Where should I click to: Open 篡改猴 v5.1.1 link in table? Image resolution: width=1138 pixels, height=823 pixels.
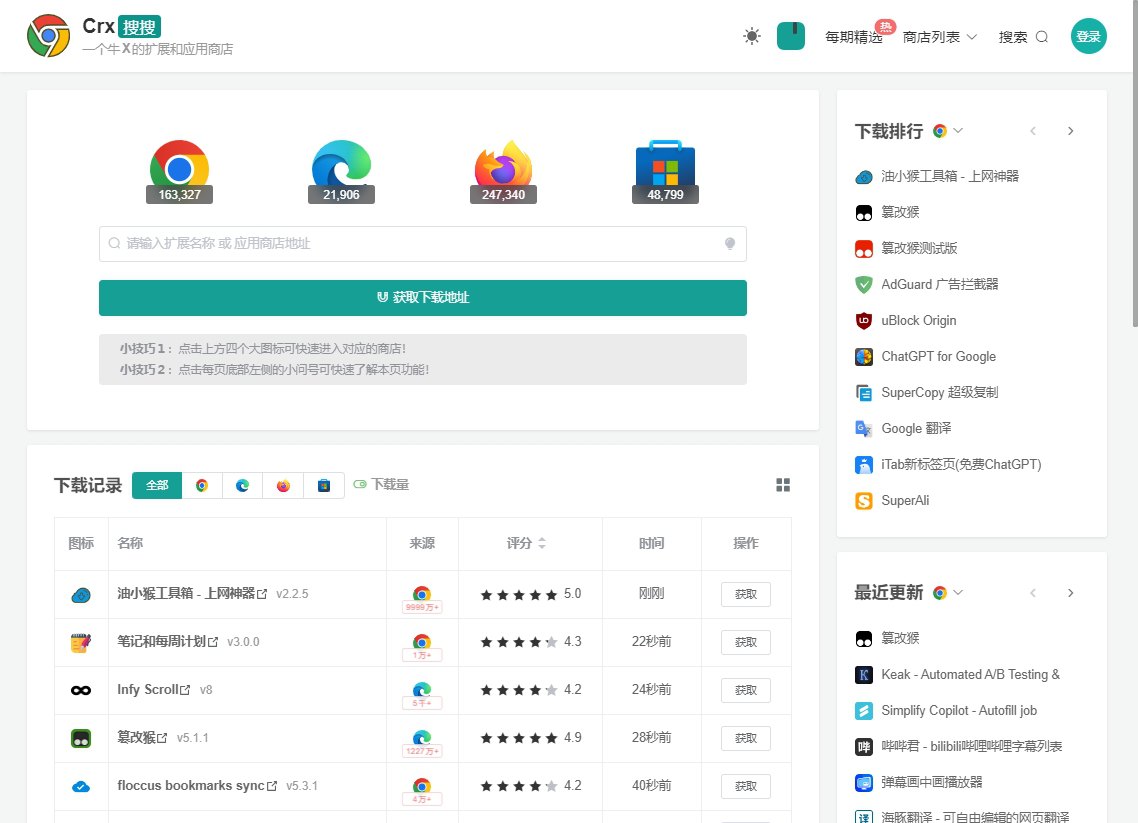point(142,737)
